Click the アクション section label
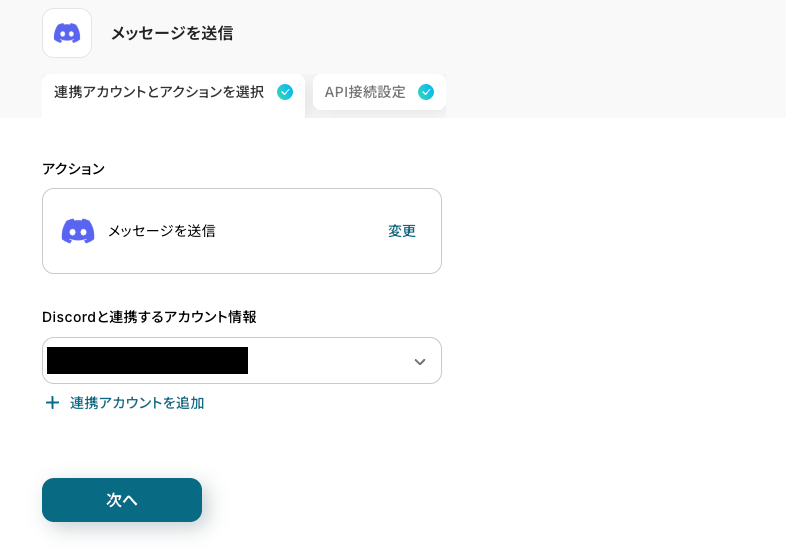Image resolution: width=786 pixels, height=556 pixels. 73,169
